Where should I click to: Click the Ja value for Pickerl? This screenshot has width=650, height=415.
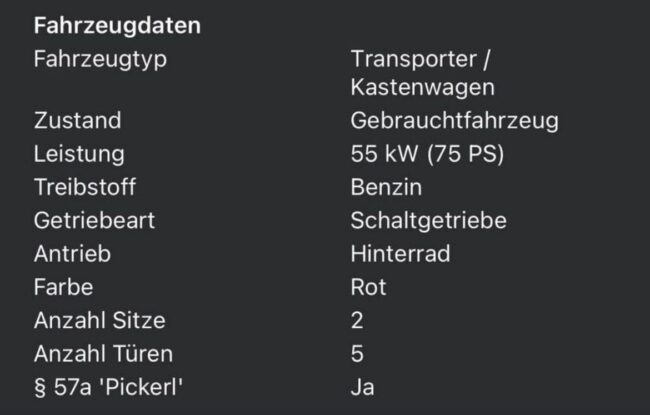pos(363,388)
